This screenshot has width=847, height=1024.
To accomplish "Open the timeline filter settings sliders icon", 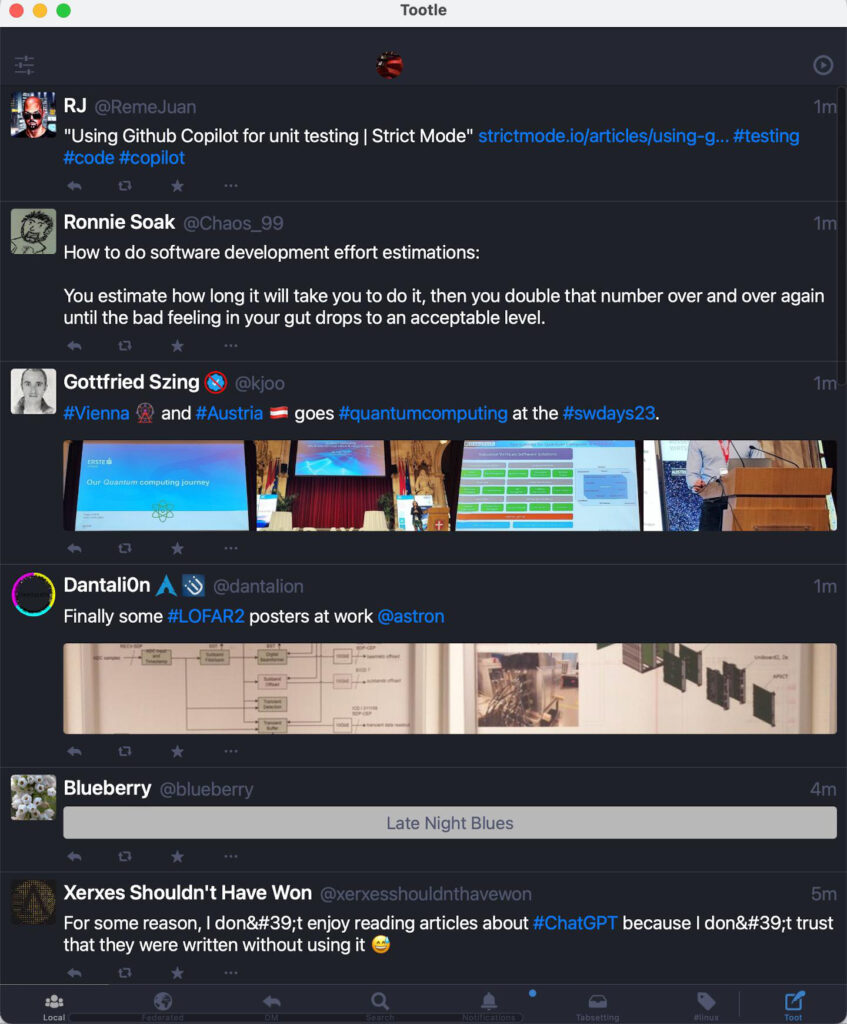I will click(24, 65).
